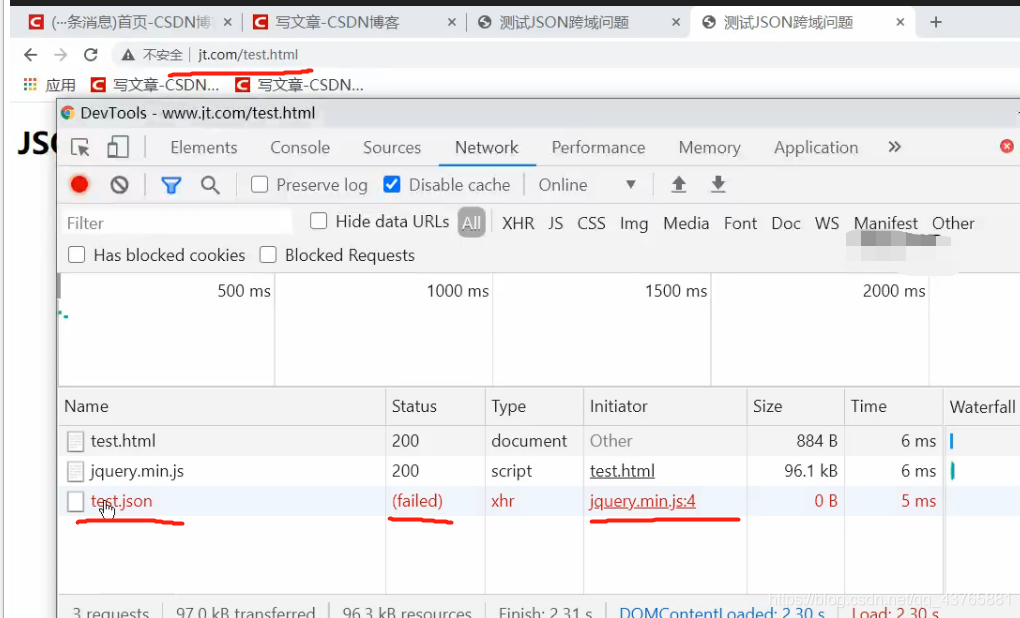This screenshot has height=618, width=1020.
Task: Filter requests by All
Action: pyautogui.click(x=472, y=223)
